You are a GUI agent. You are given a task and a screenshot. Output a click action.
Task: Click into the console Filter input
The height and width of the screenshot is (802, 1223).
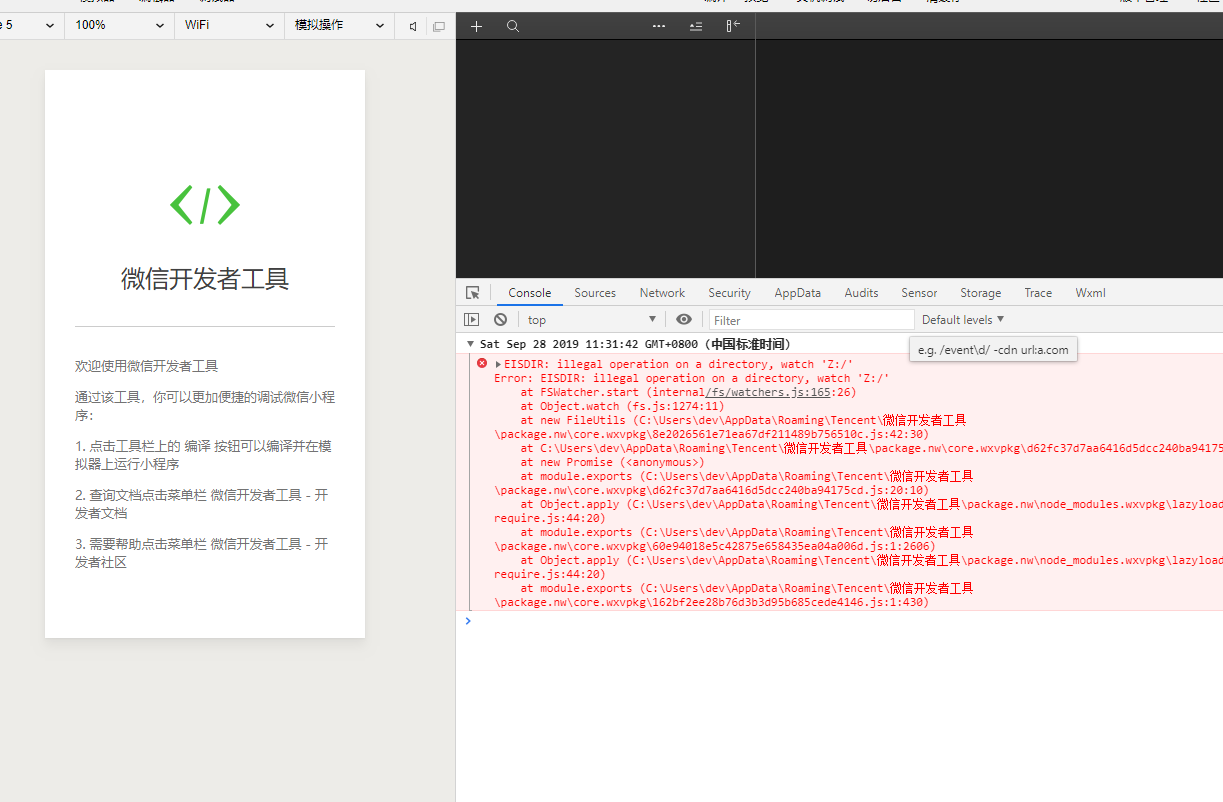(812, 320)
